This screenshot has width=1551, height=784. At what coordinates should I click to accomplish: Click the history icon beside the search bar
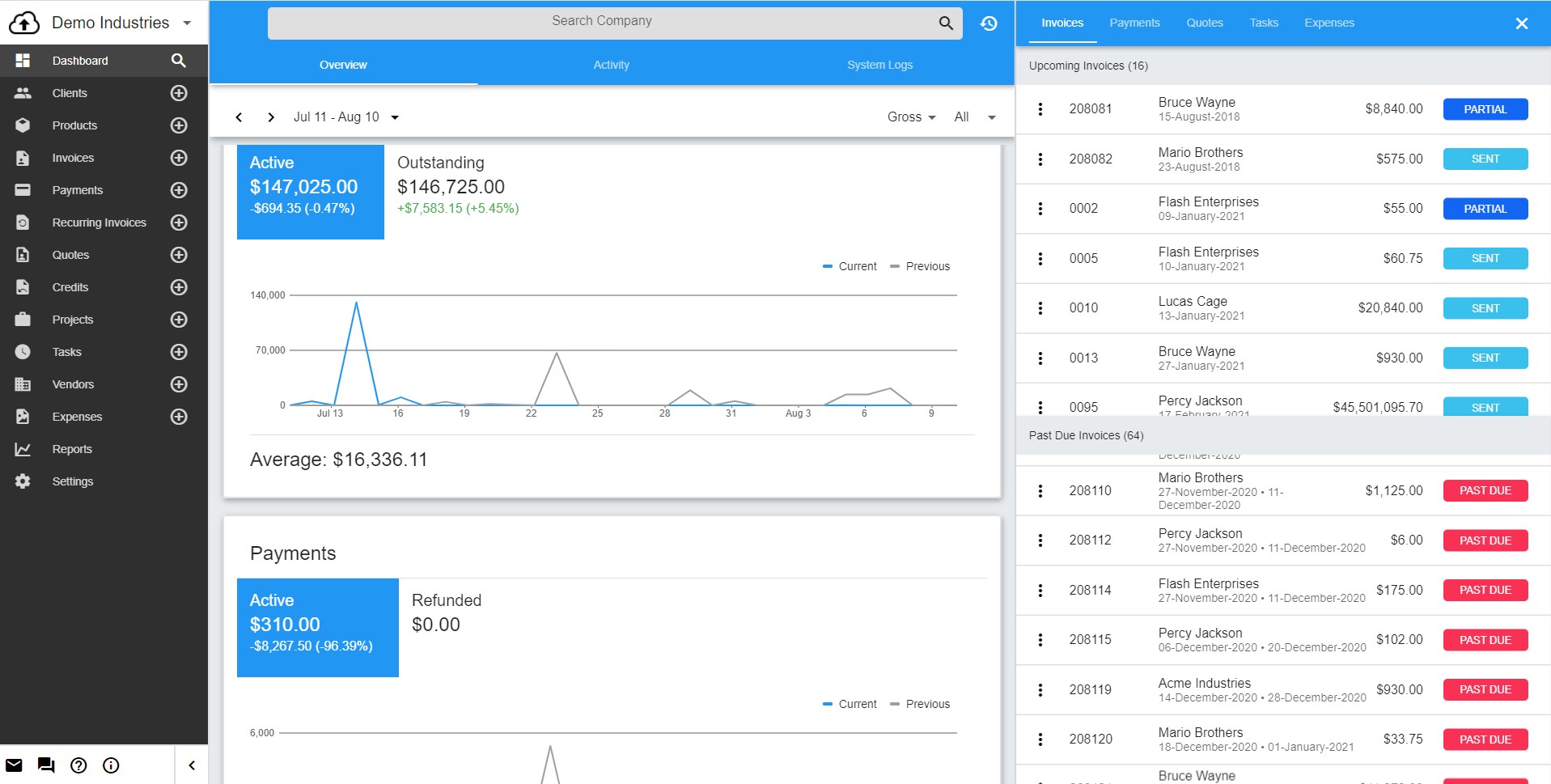coord(989,23)
